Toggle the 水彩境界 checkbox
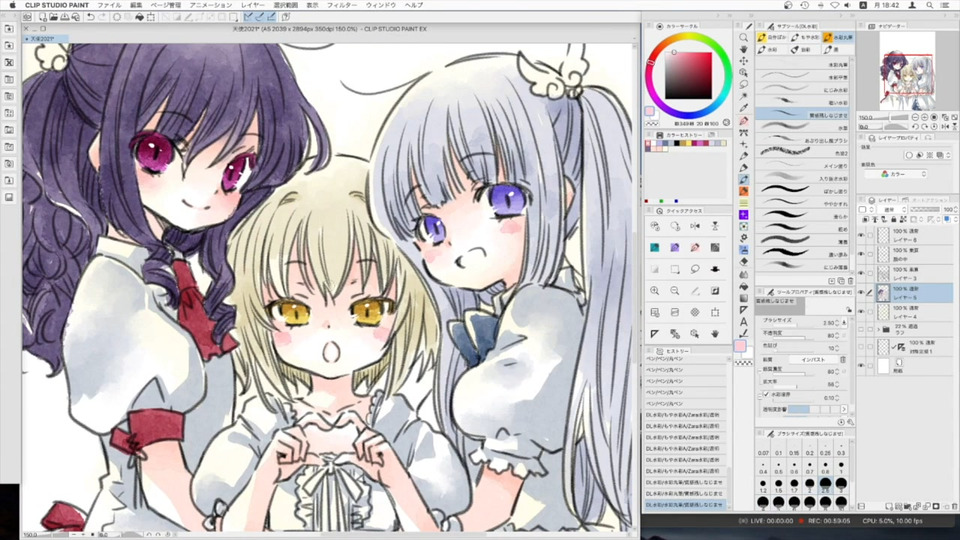The image size is (960, 540). coord(766,394)
